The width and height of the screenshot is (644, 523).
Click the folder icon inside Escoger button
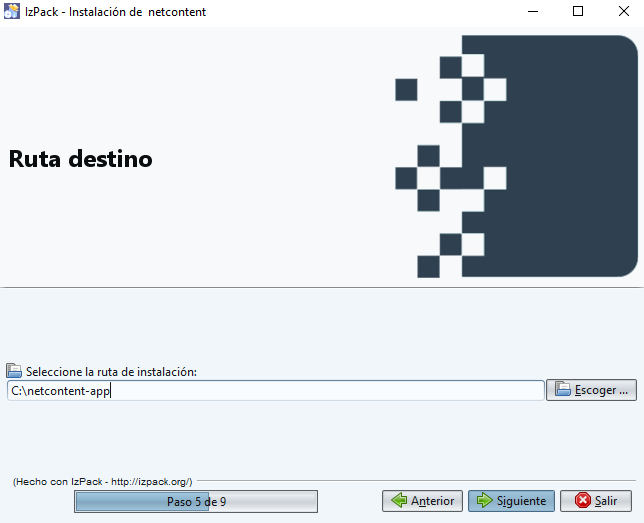pyautogui.click(x=562, y=390)
